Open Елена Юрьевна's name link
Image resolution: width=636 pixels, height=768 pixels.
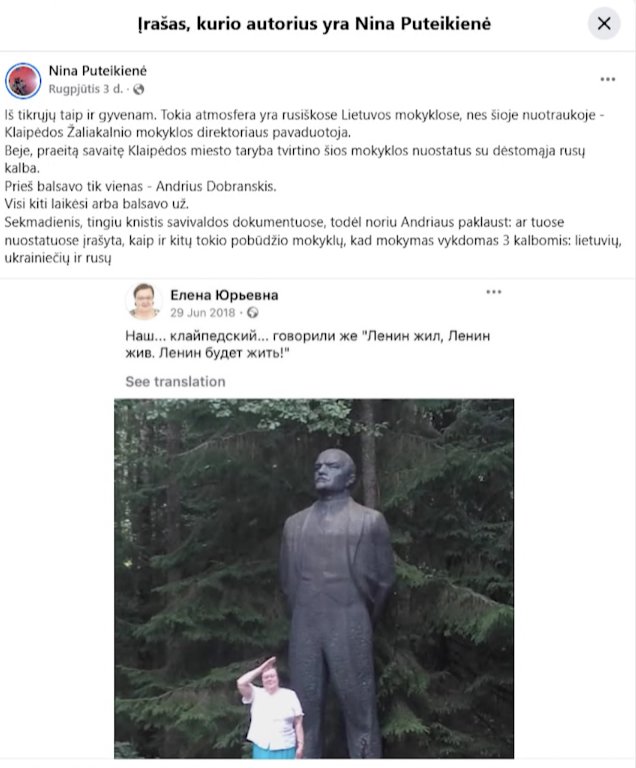coord(224,295)
